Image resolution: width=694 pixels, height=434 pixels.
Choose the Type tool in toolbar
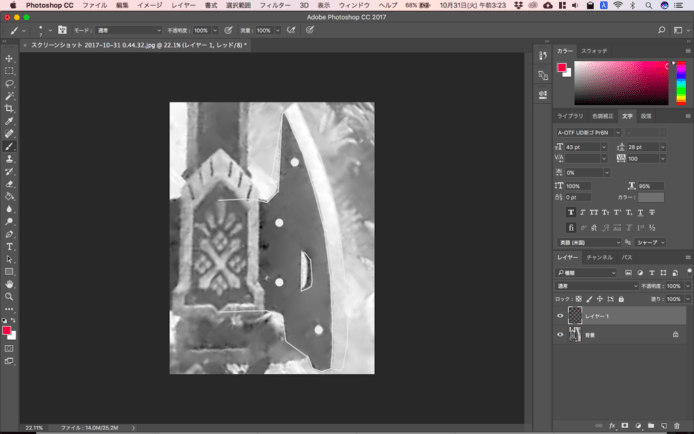(9, 246)
